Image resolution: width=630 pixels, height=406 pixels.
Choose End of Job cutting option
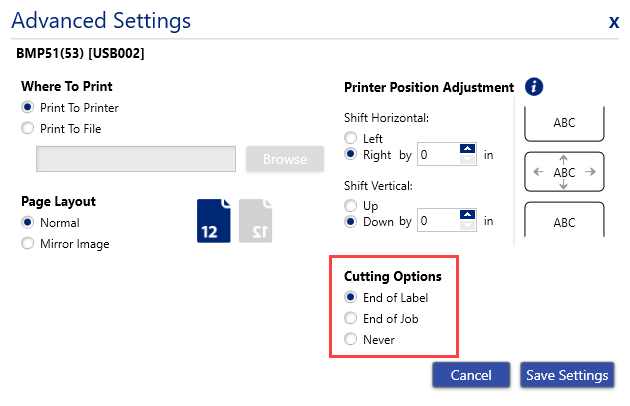point(350,318)
